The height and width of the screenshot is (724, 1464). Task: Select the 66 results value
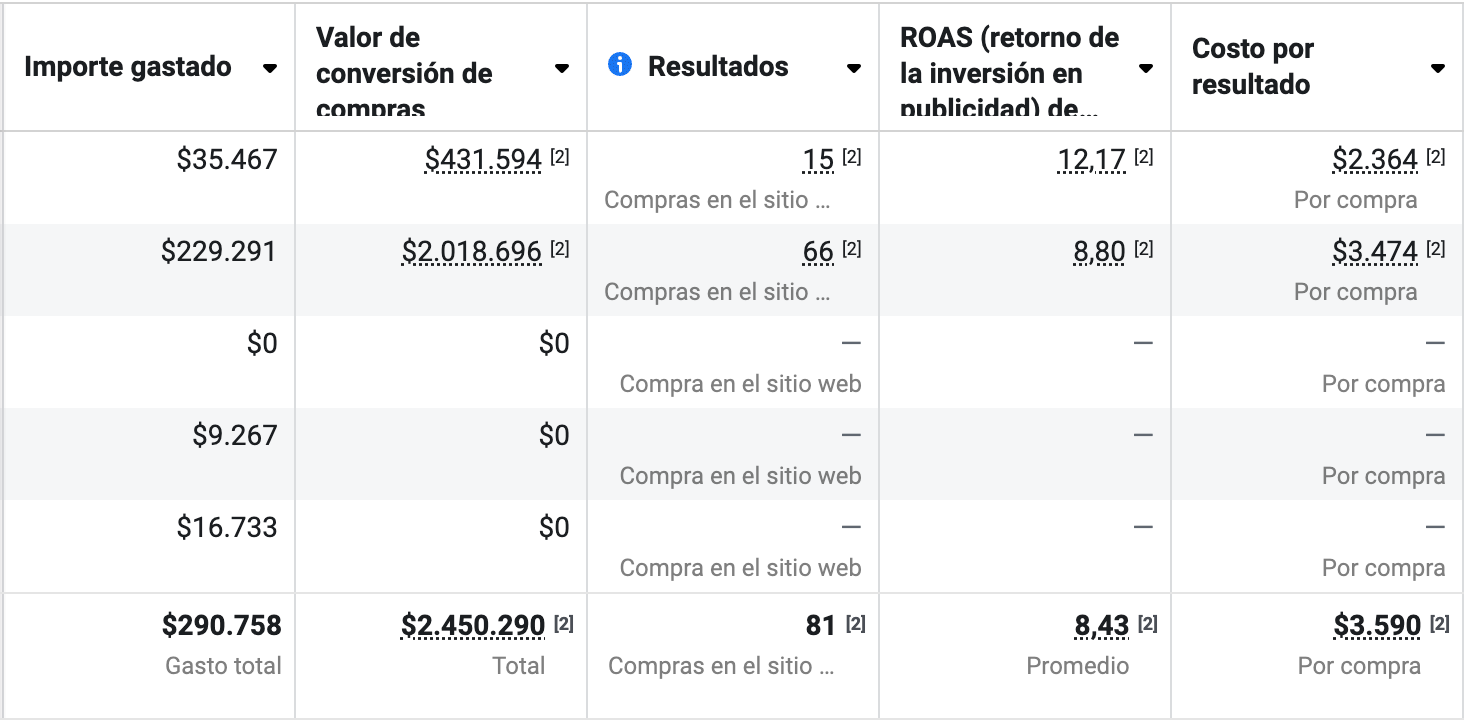pyautogui.click(x=818, y=252)
